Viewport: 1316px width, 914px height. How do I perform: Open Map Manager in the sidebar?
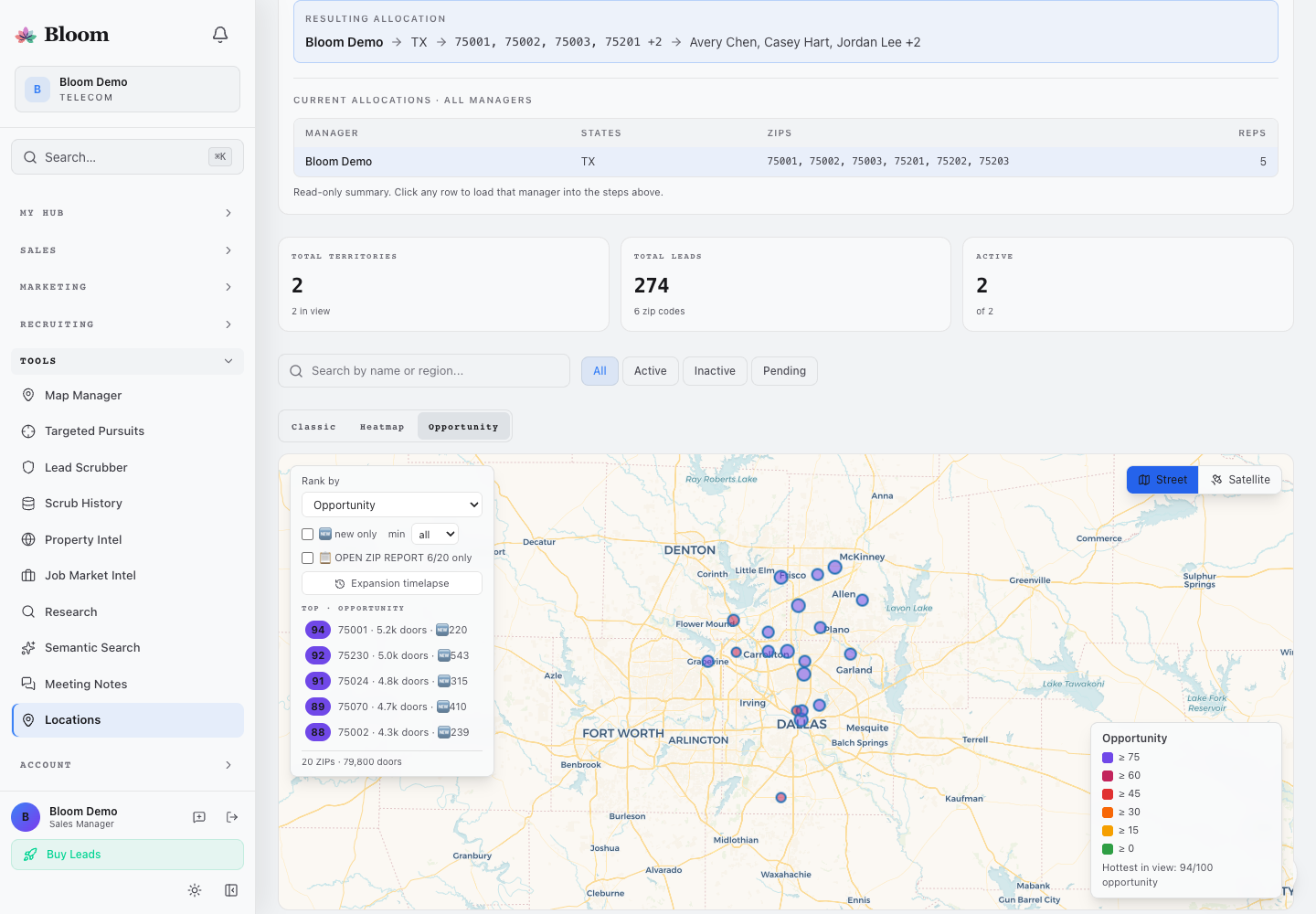(127, 395)
